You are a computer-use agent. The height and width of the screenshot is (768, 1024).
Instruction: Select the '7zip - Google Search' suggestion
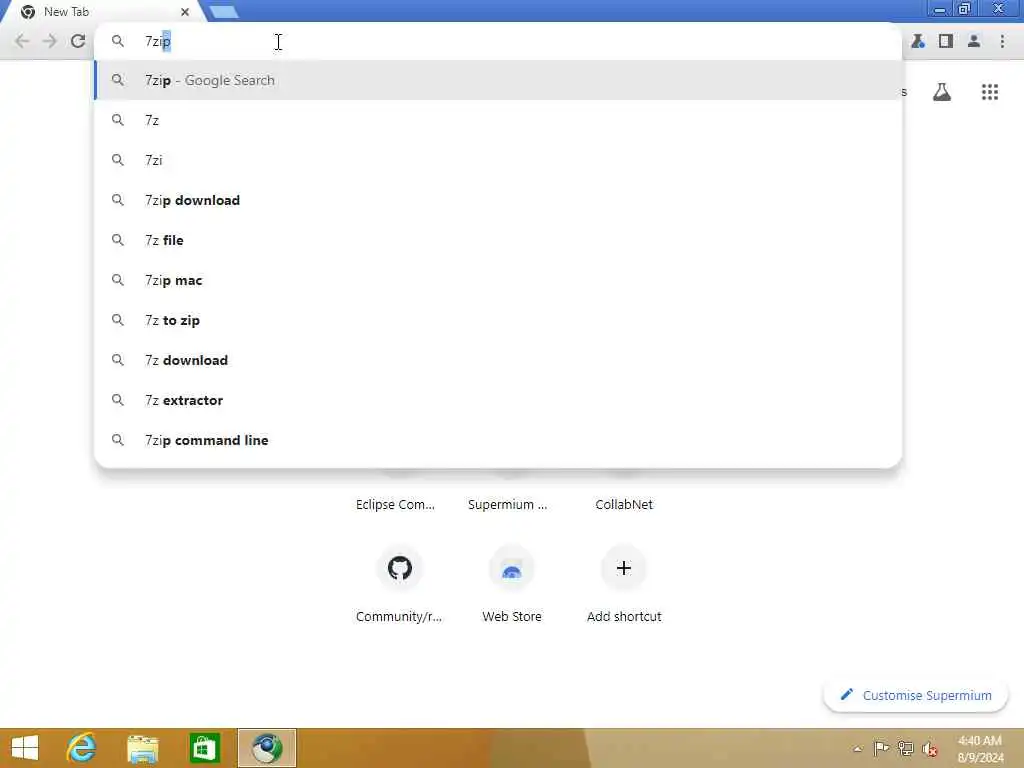pos(498,80)
